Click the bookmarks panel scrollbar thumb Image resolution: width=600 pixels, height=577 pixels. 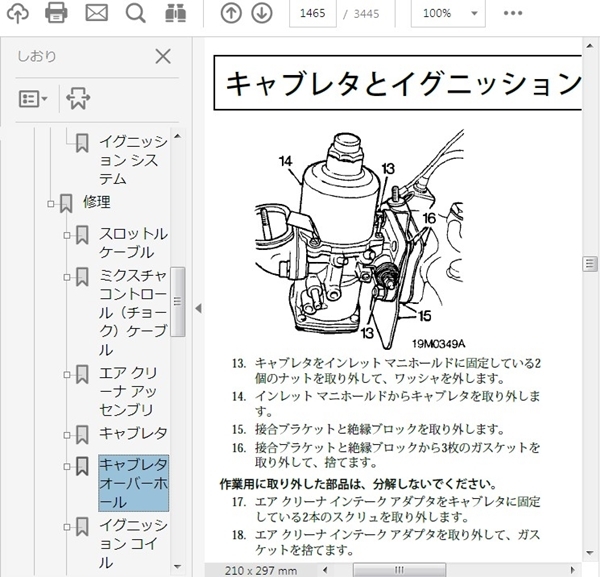(x=177, y=302)
